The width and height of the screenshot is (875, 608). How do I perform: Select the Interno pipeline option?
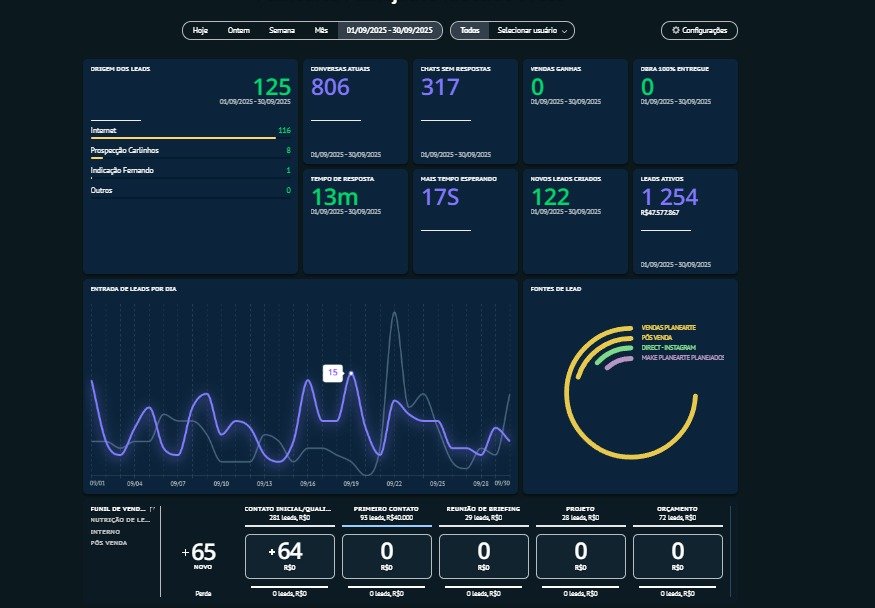[x=104, y=532]
